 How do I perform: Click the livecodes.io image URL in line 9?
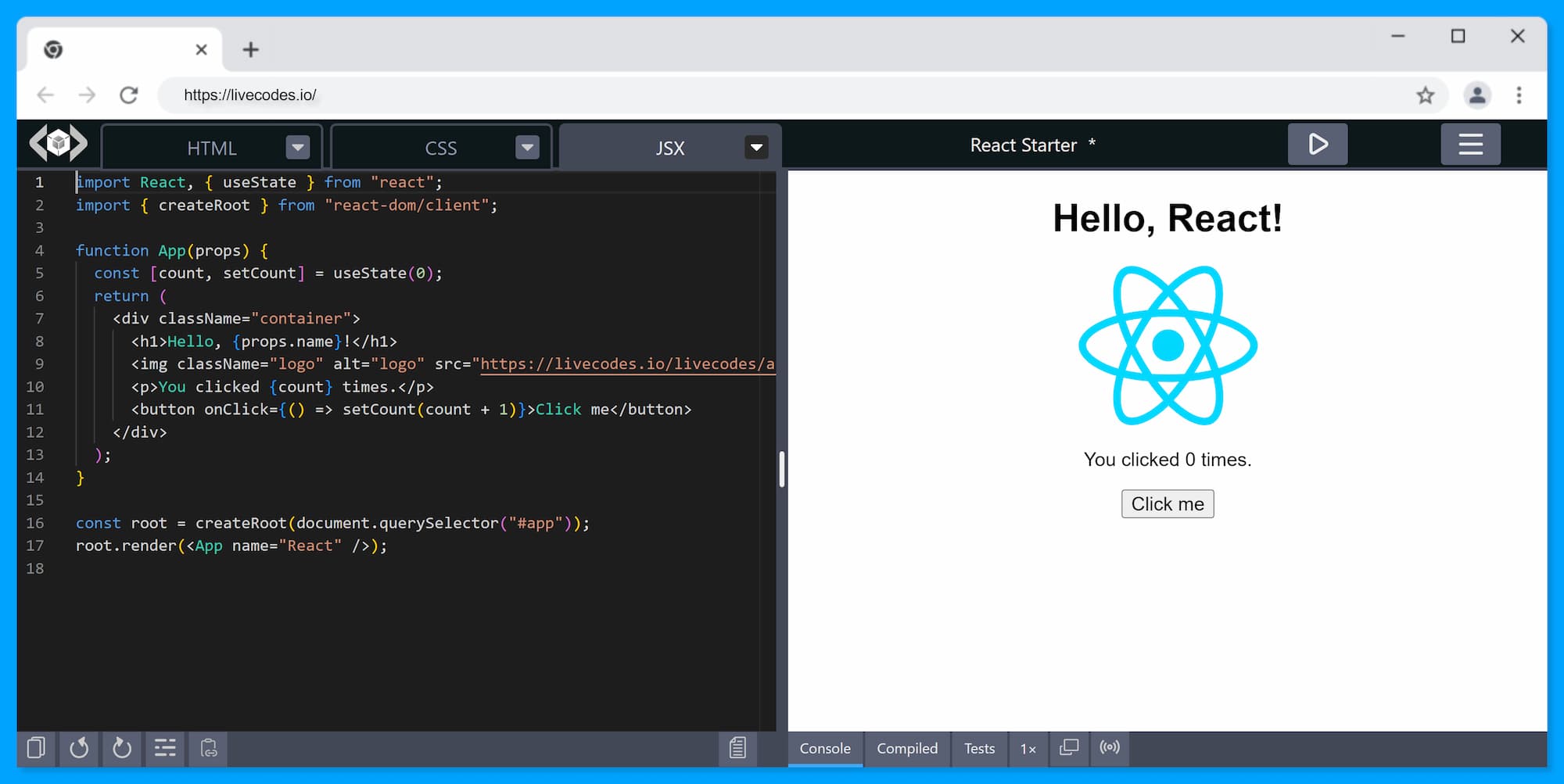[x=627, y=364]
